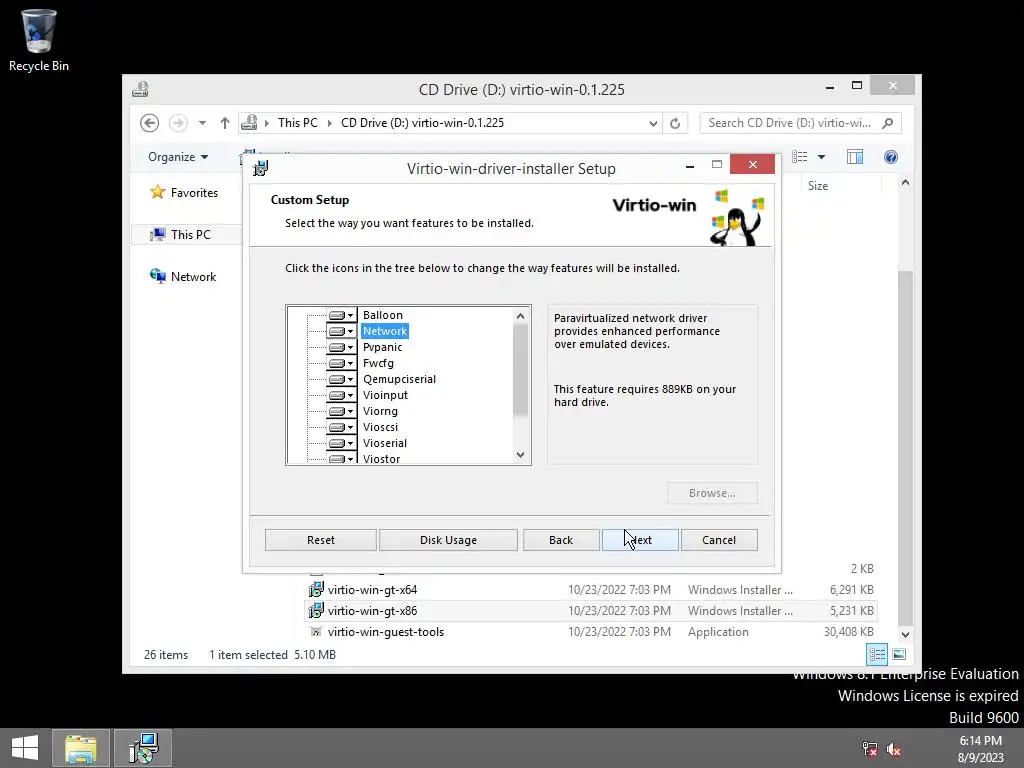
Task: Switch Explorer to details view icon
Action: pos(877,654)
